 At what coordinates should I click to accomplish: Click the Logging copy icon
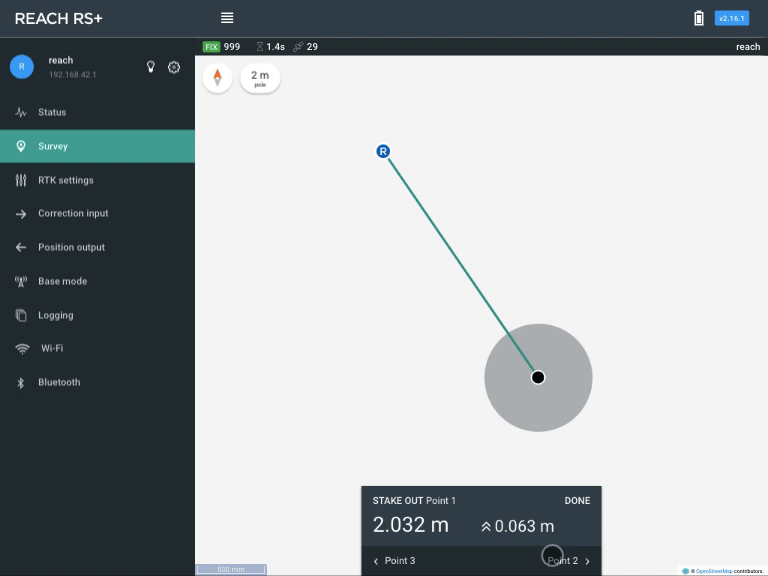(21, 315)
